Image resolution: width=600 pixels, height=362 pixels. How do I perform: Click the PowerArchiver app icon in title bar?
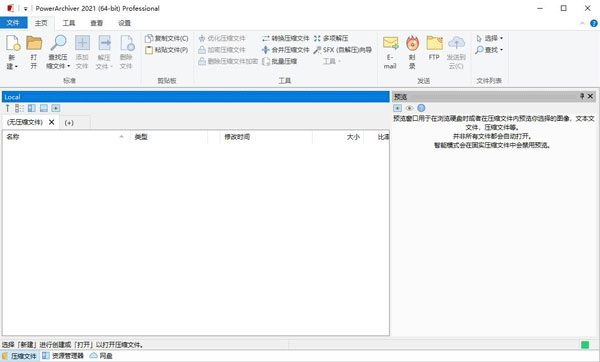(x=10, y=8)
